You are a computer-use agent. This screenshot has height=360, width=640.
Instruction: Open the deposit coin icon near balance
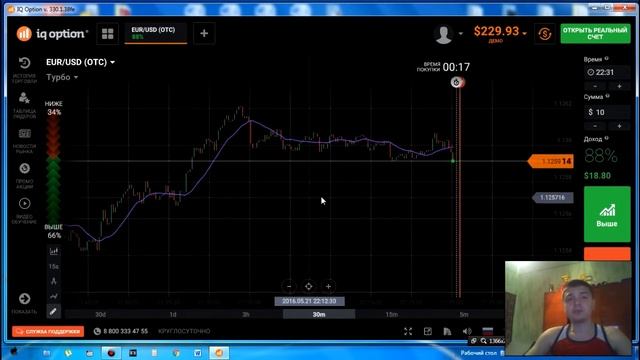[544, 33]
